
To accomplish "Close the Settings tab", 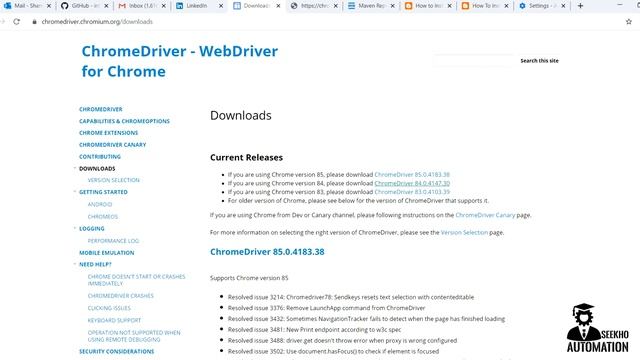I will (563, 6).
